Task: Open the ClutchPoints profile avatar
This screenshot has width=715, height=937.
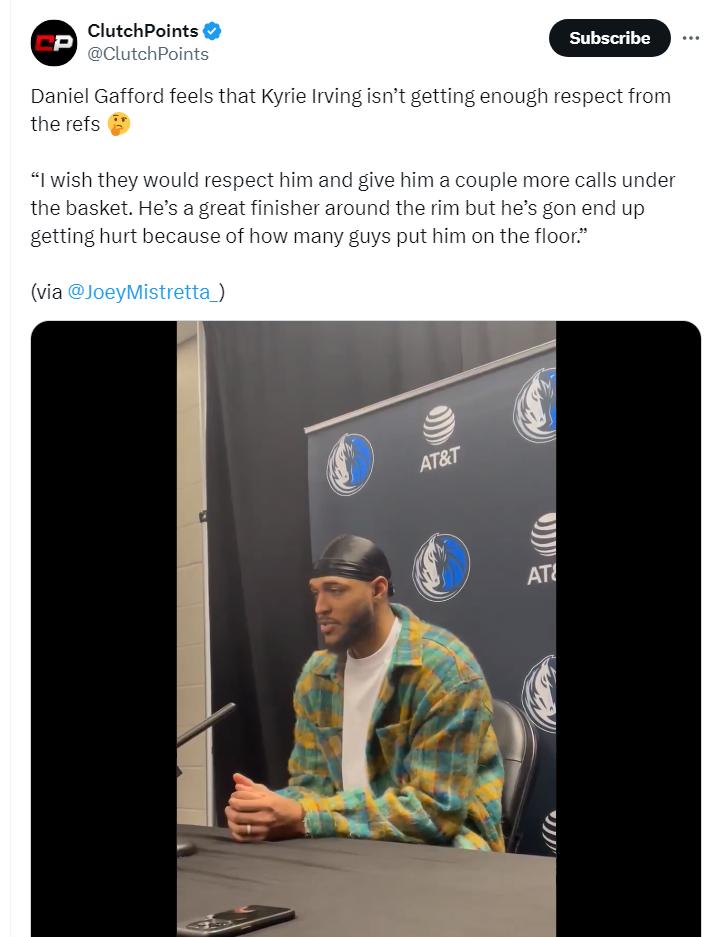Action: [54, 43]
